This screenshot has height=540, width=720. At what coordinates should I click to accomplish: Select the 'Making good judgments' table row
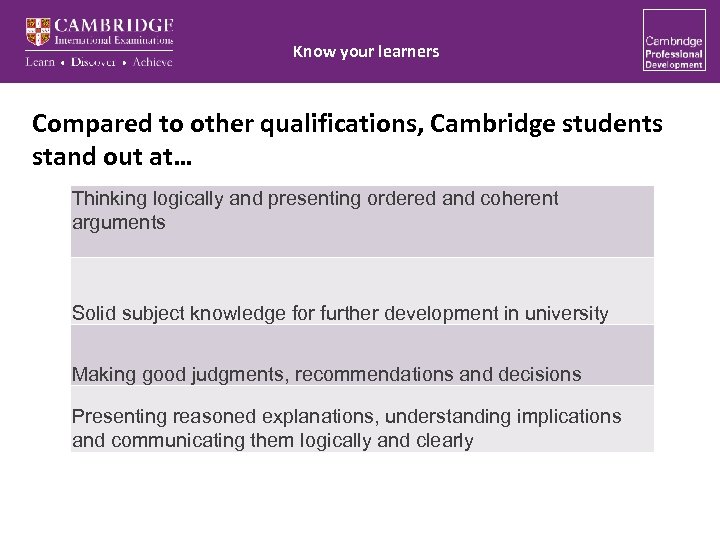[x=362, y=356]
